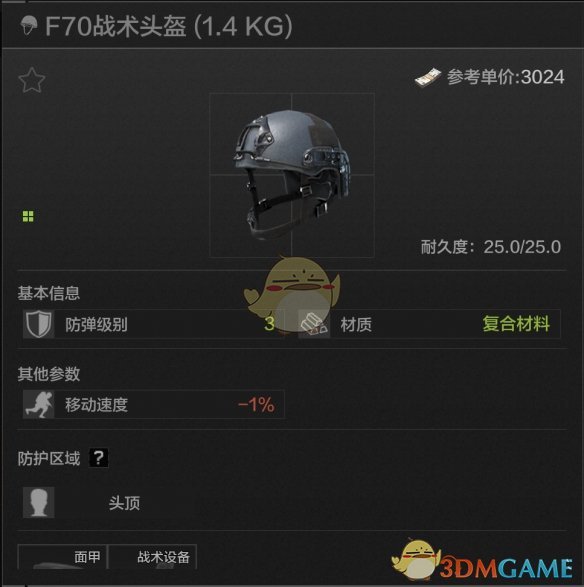Click the helmet icon in title bar
This screenshot has width=584, height=587.
pos(29,26)
